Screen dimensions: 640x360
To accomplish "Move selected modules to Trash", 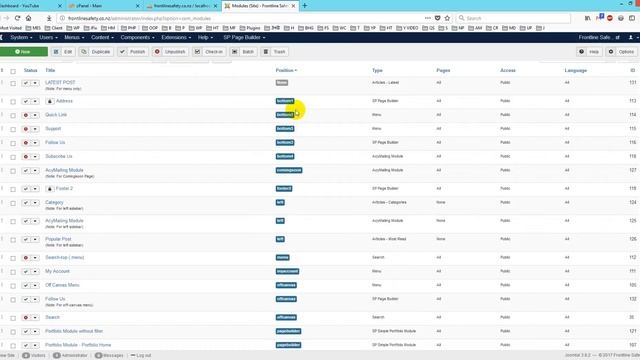I will click(275, 52).
